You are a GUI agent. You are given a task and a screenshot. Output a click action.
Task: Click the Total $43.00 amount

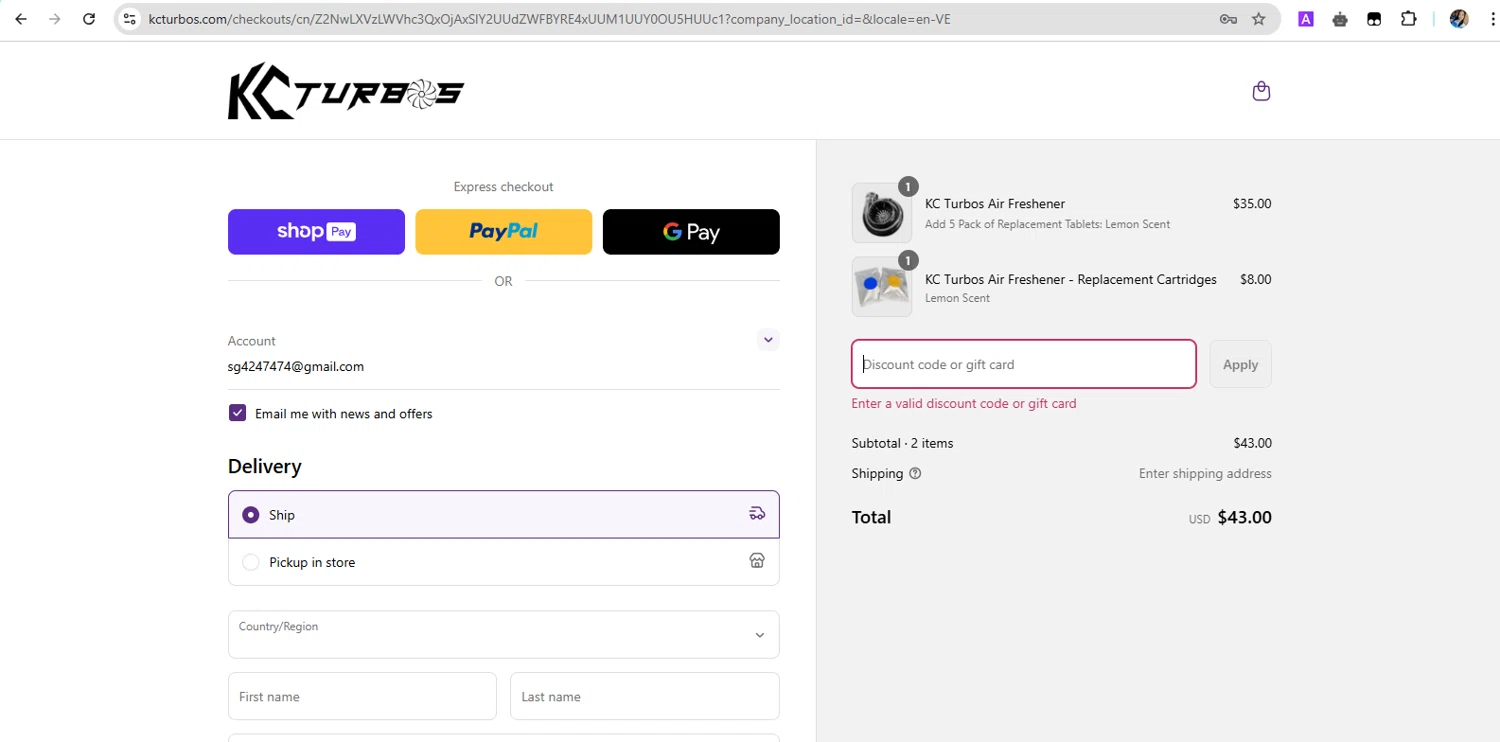click(x=1244, y=517)
